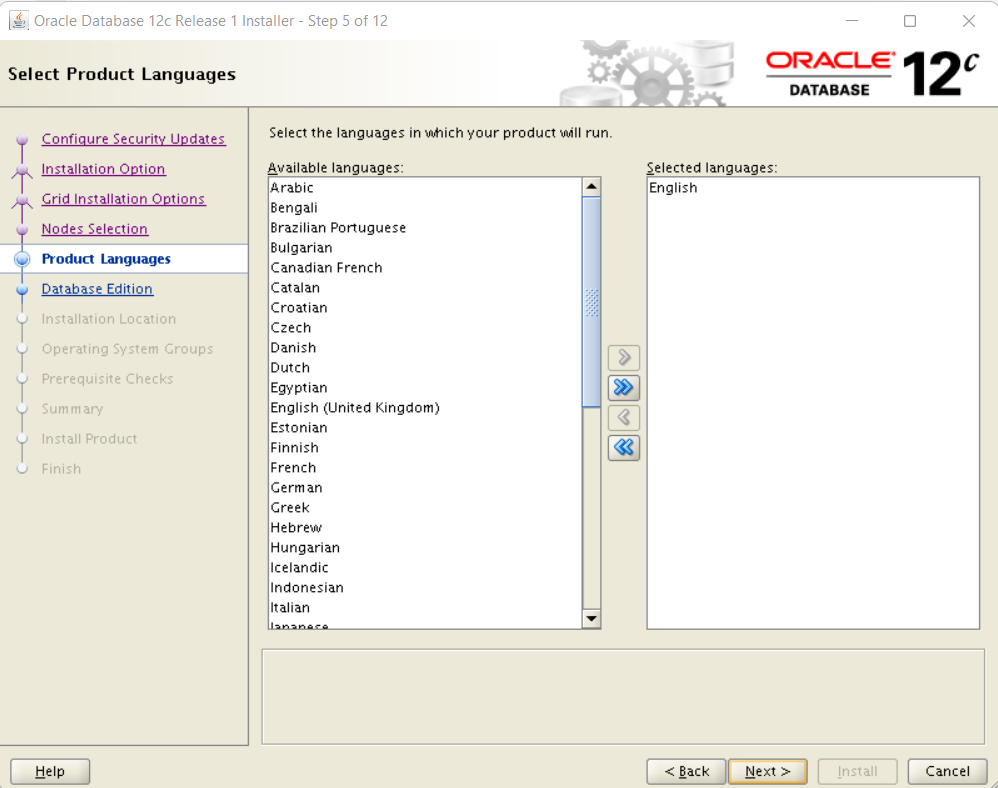
Task: Go to the Database Edition step
Action: coord(97,289)
